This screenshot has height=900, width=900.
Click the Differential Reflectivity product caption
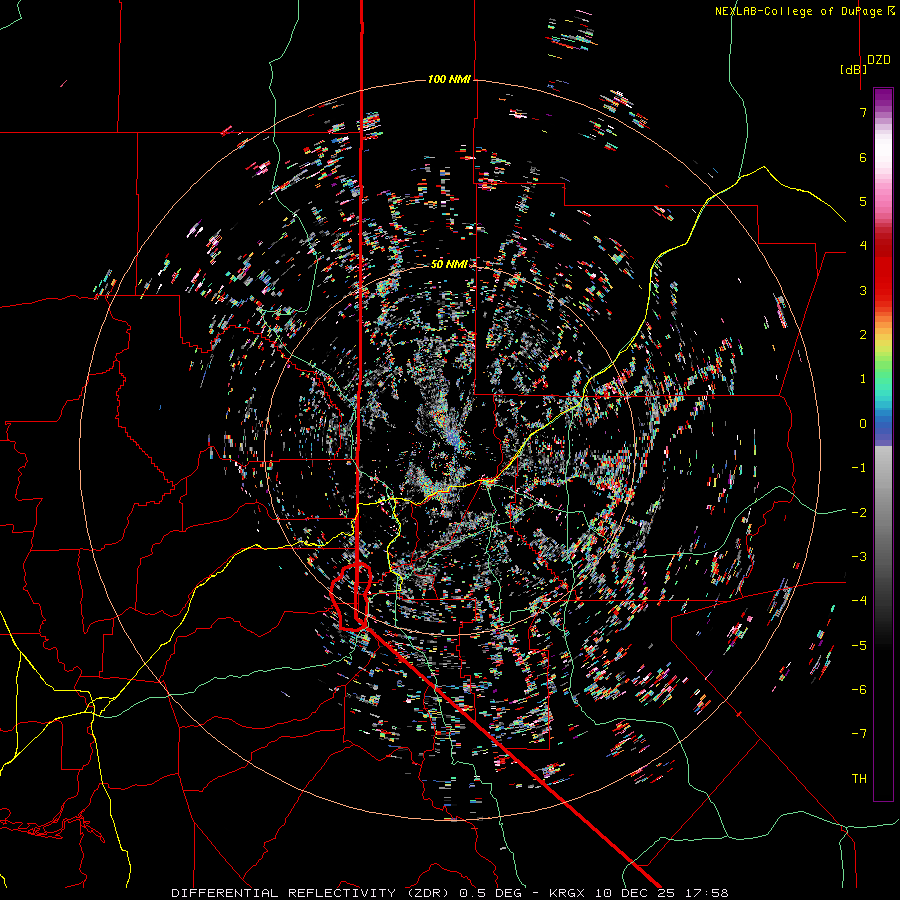(450, 893)
